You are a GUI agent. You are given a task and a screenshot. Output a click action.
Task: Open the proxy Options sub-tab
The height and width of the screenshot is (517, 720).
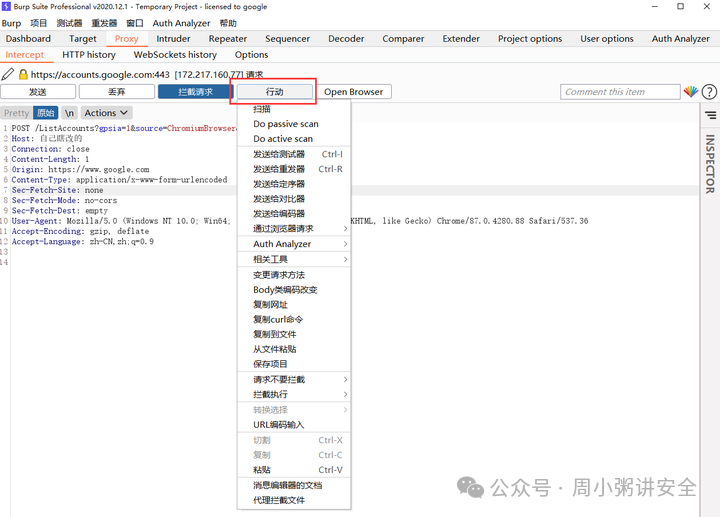[x=251, y=55]
